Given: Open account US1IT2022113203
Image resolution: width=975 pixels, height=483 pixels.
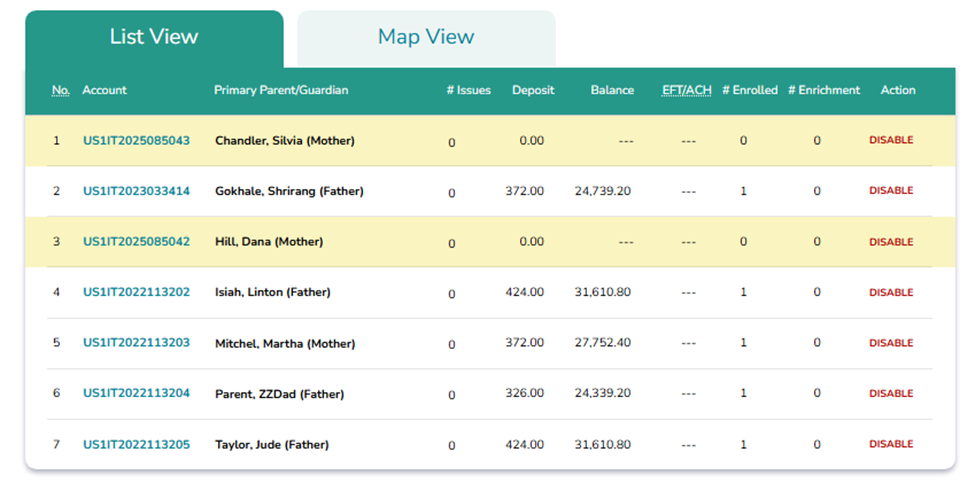Looking at the screenshot, I should click(x=136, y=343).
